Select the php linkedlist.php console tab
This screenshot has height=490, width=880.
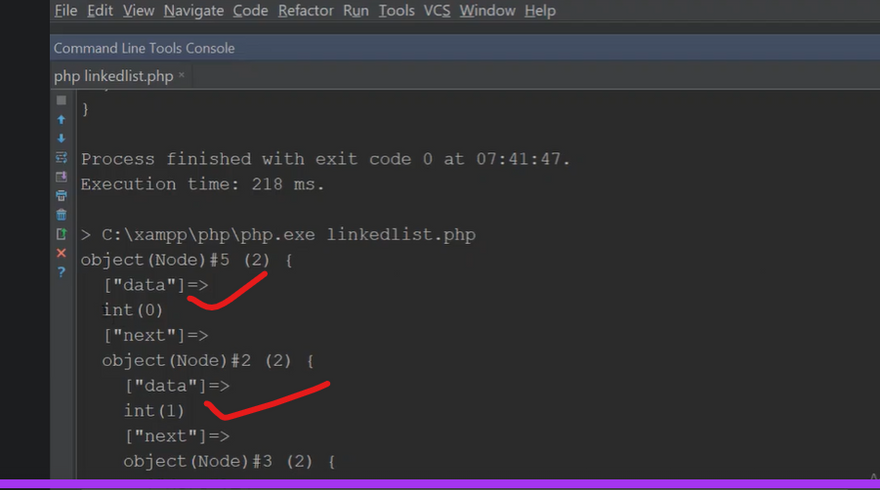pyautogui.click(x=113, y=76)
